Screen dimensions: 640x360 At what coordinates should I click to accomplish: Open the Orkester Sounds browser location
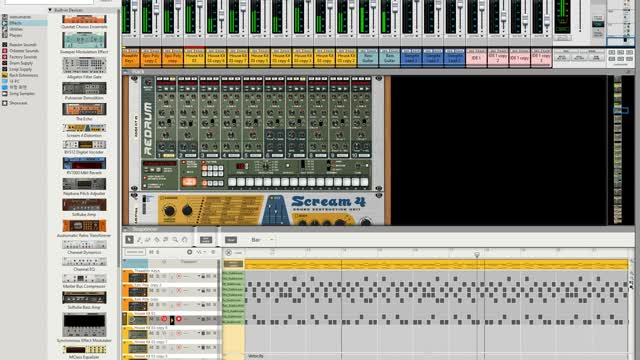[24, 51]
